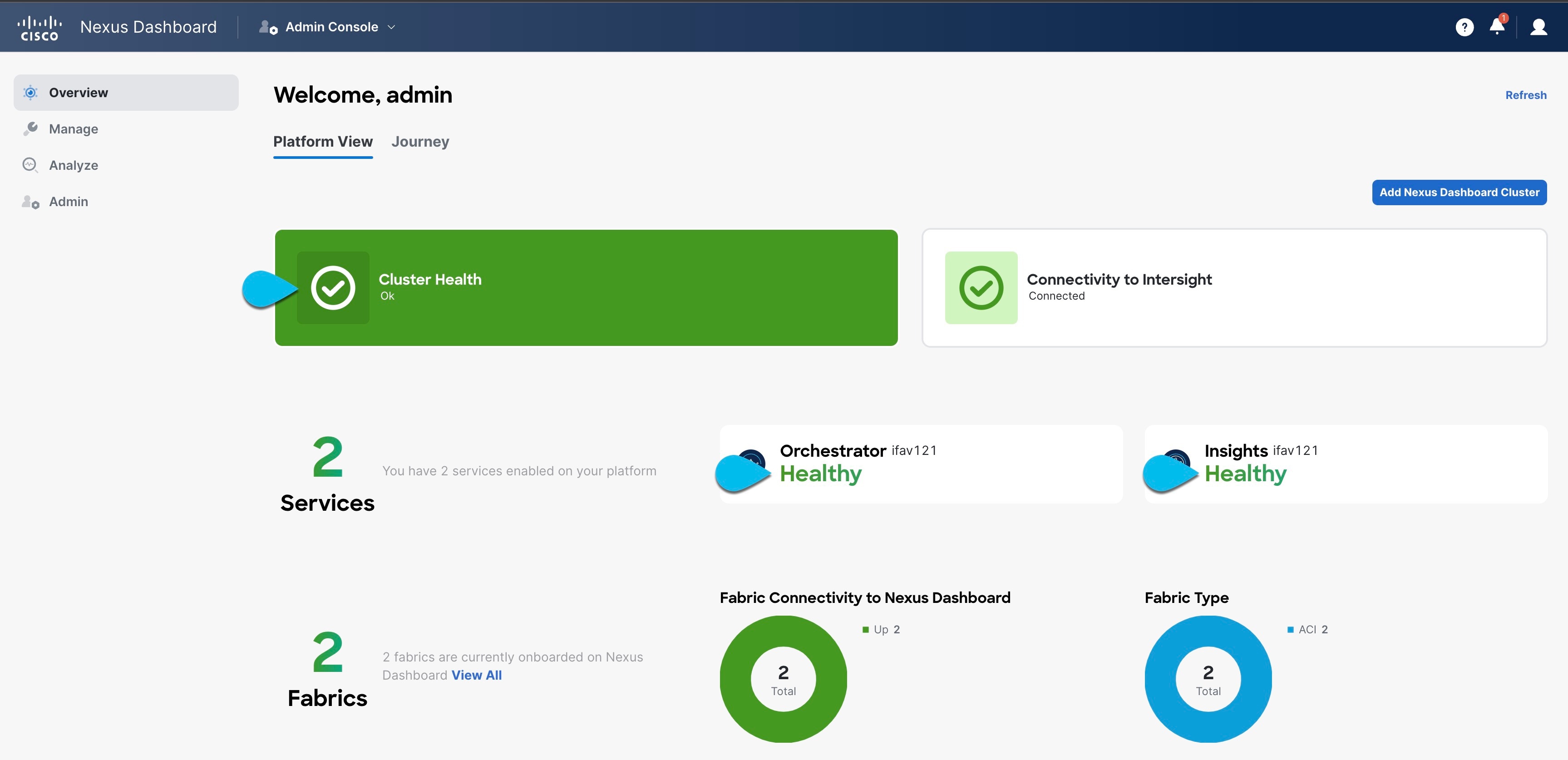Switch to the Journey tab
The image size is (1568, 760).
(420, 142)
